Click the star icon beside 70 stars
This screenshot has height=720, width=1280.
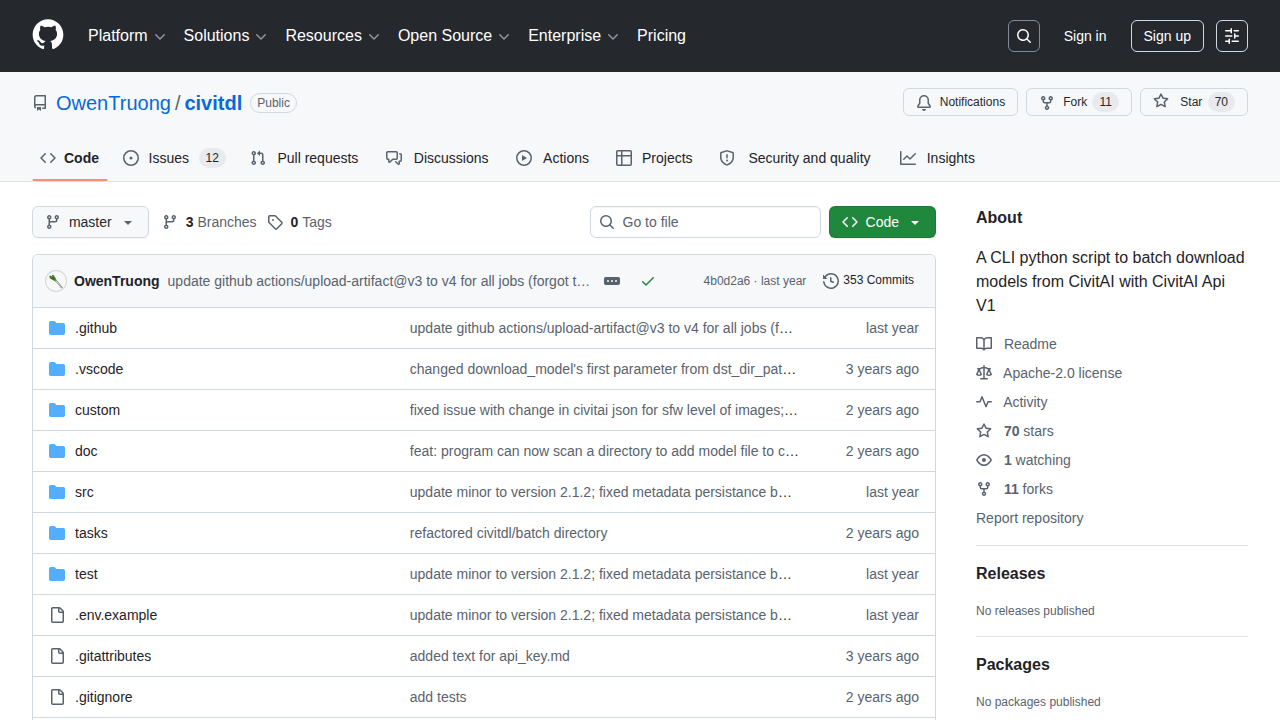[x=984, y=431]
